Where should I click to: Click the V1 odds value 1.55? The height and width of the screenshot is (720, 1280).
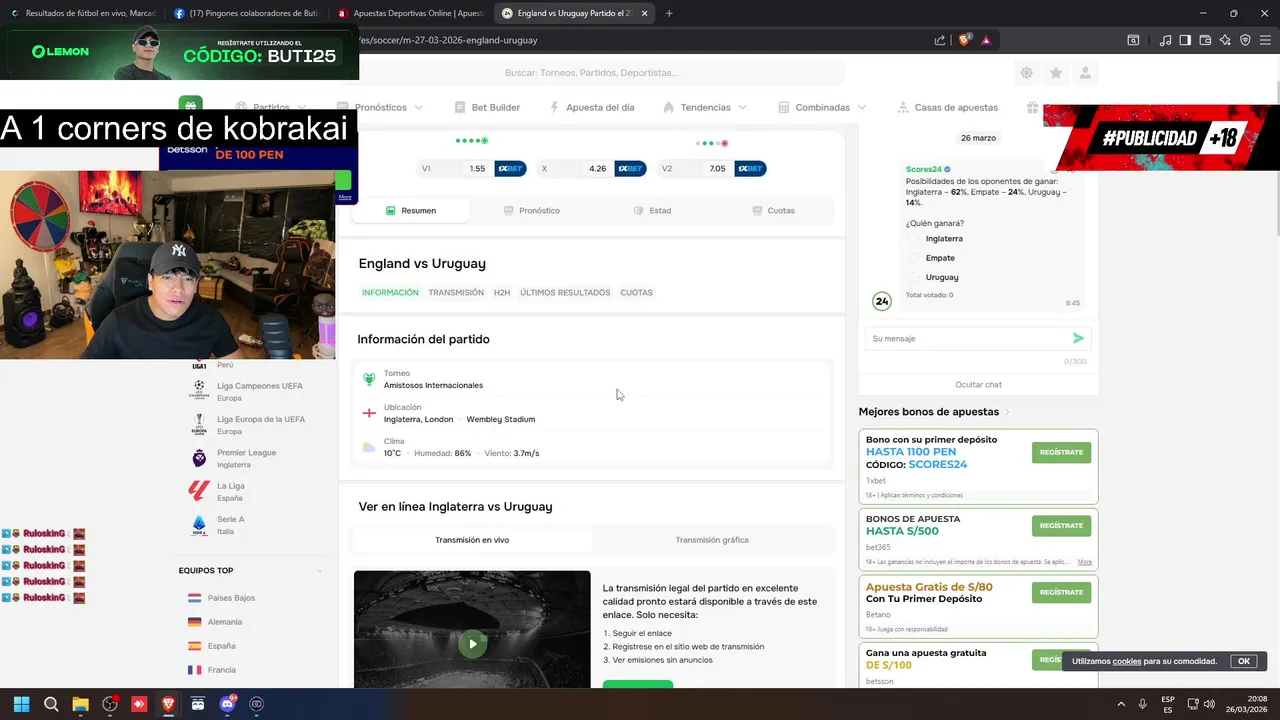[x=477, y=168]
